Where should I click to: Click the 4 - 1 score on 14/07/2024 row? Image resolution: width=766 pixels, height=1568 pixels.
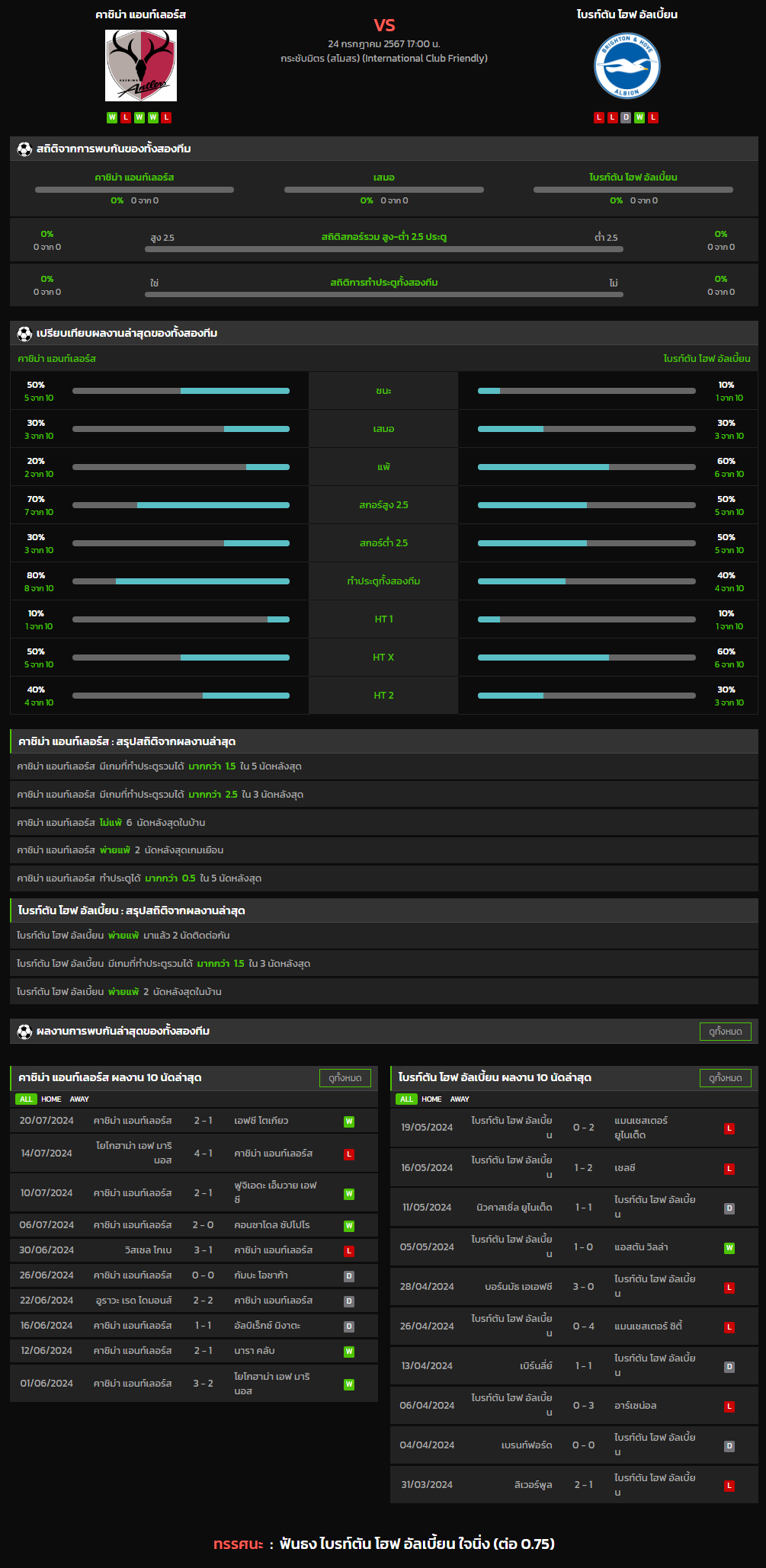(203, 1154)
